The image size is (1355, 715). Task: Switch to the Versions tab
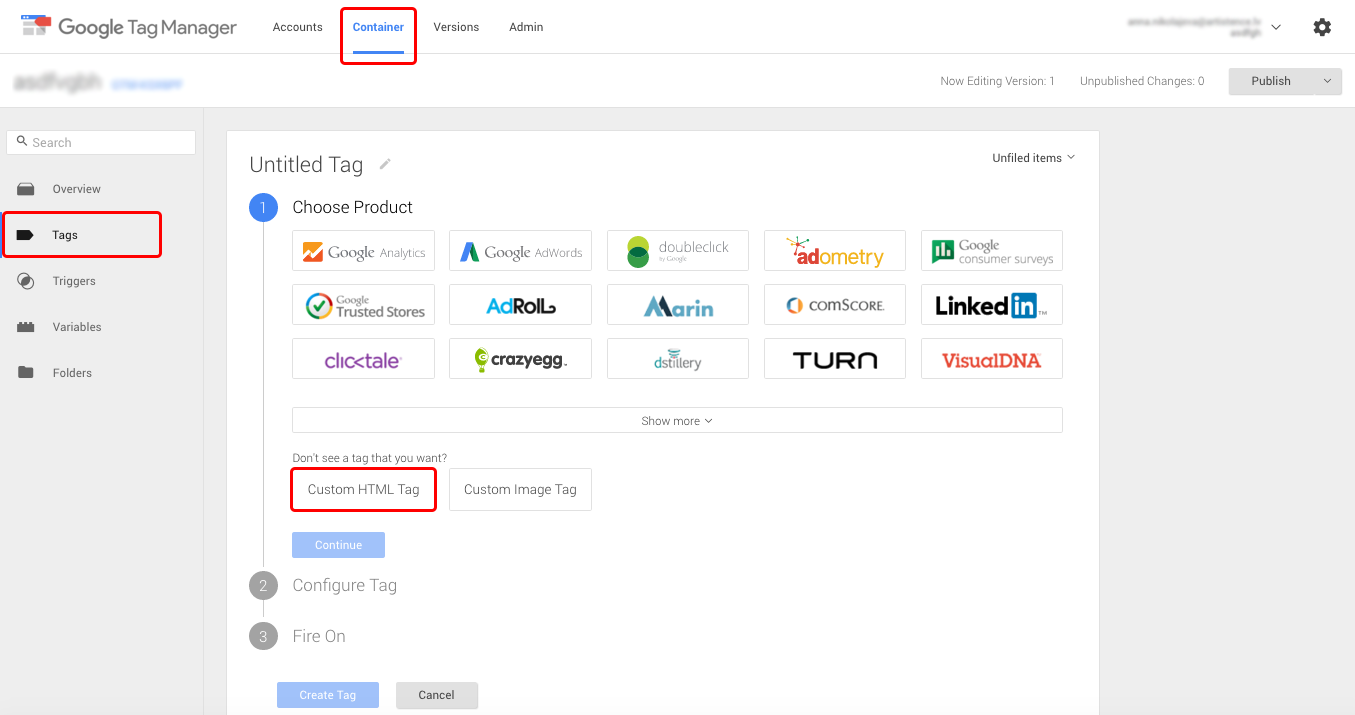click(x=456, y=27)
